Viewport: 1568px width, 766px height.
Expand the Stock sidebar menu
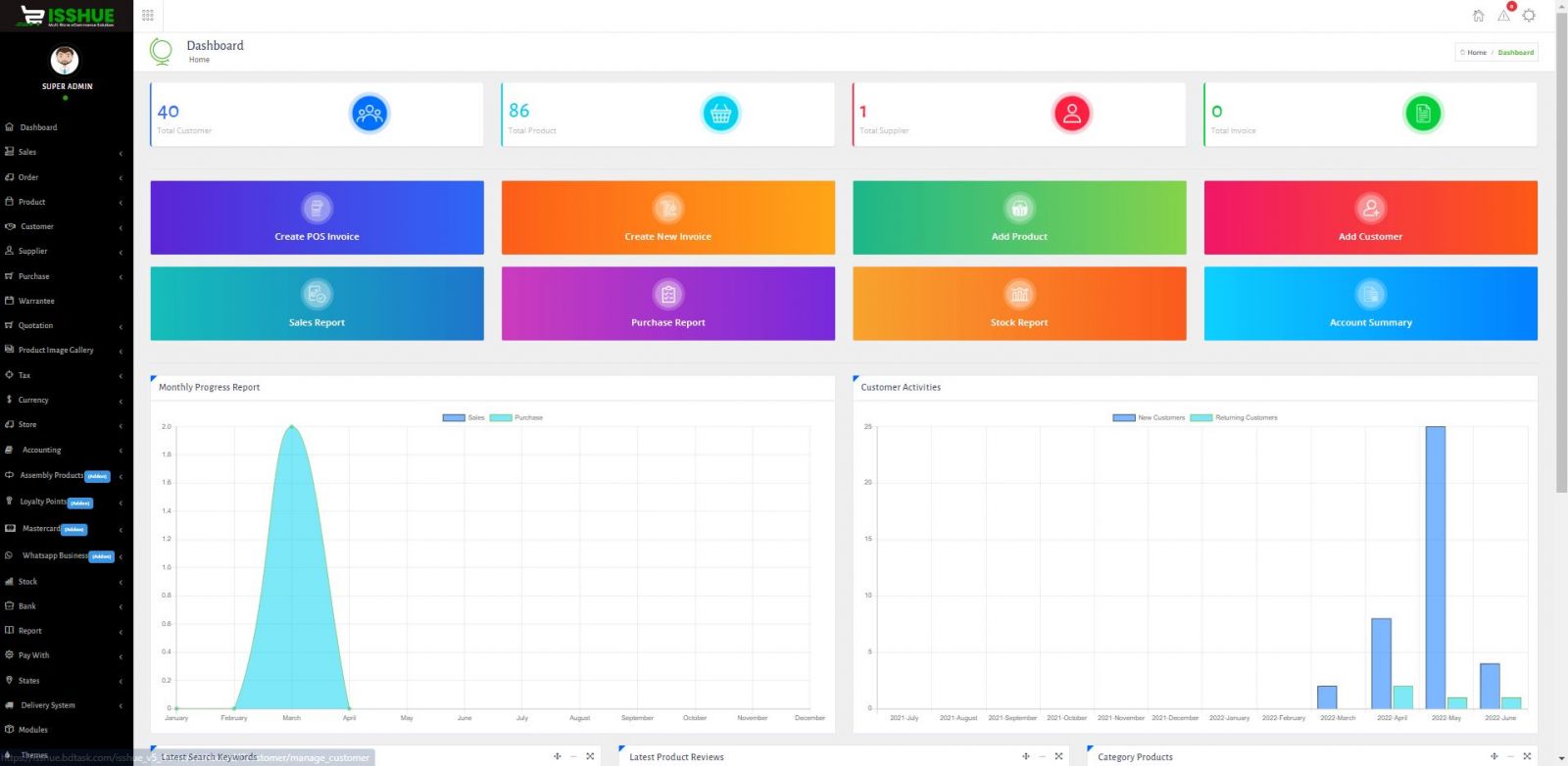point(65,581)
